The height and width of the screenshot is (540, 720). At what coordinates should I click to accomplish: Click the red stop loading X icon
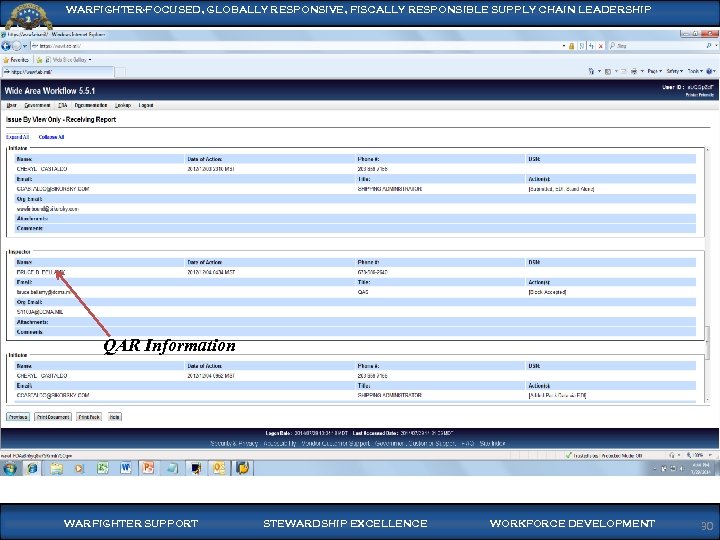click(601, 46)
